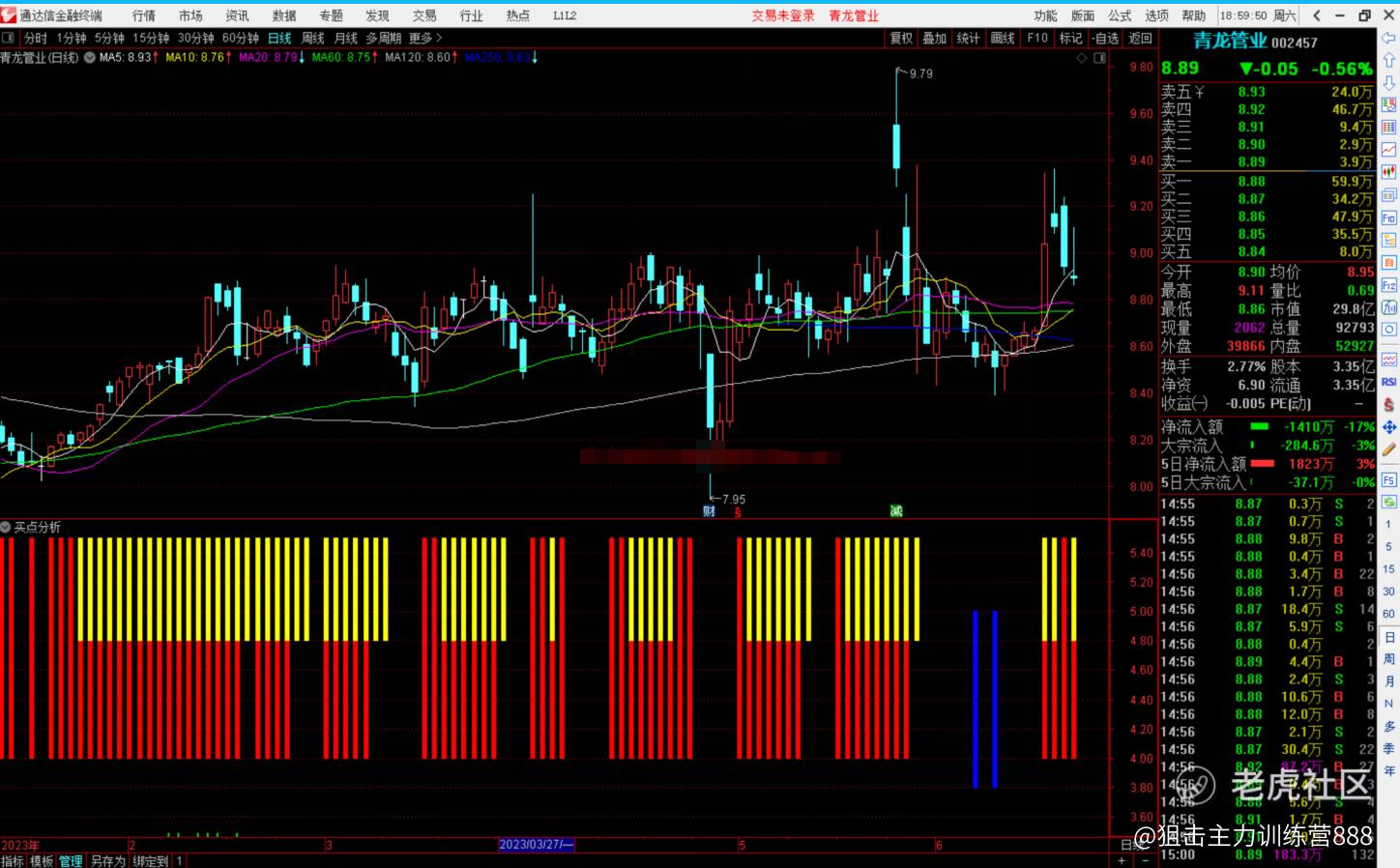Click the 青龙管业 stock name header

click(1230, 41)
